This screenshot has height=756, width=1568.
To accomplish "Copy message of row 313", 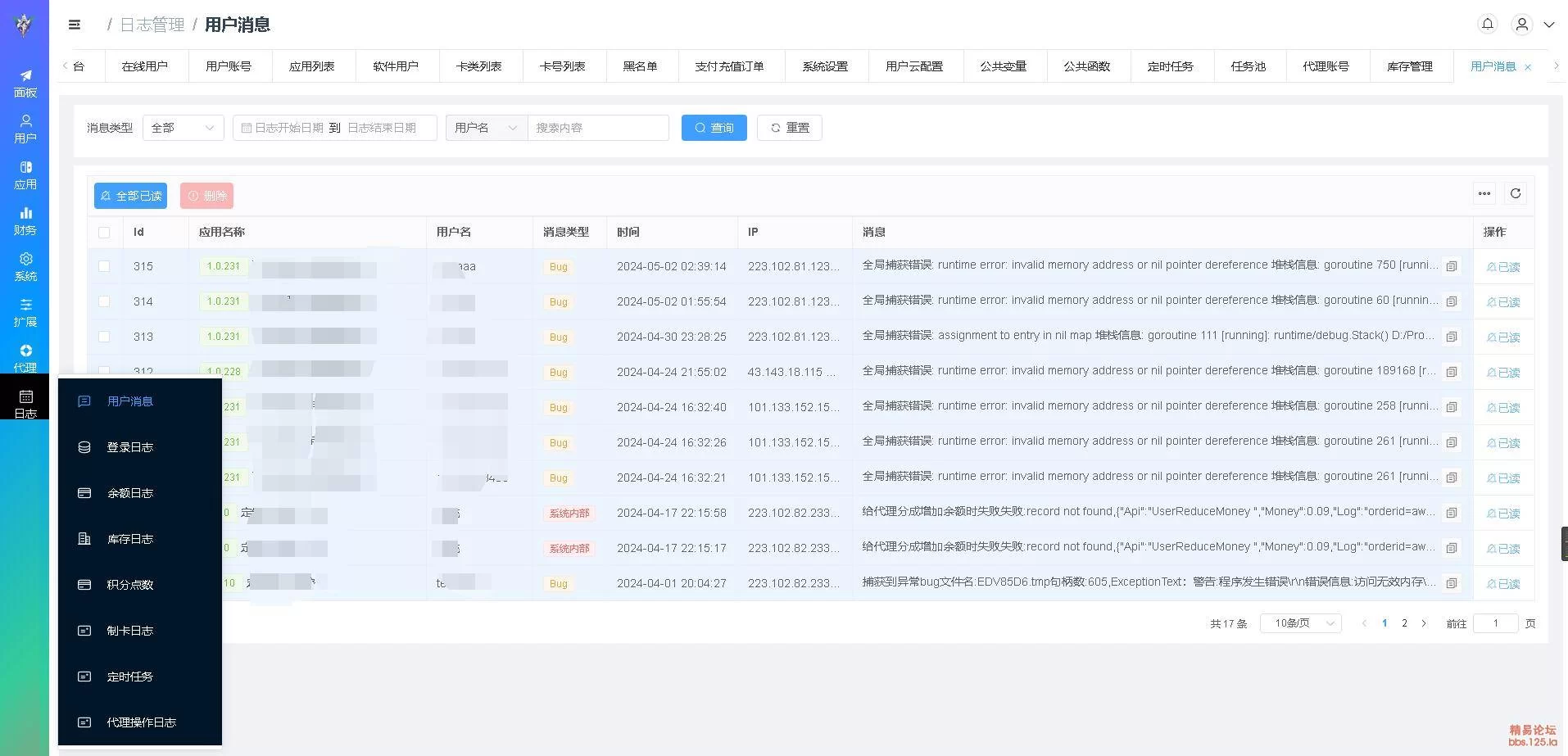I will pyautogui.click(x=1452, y=337).
